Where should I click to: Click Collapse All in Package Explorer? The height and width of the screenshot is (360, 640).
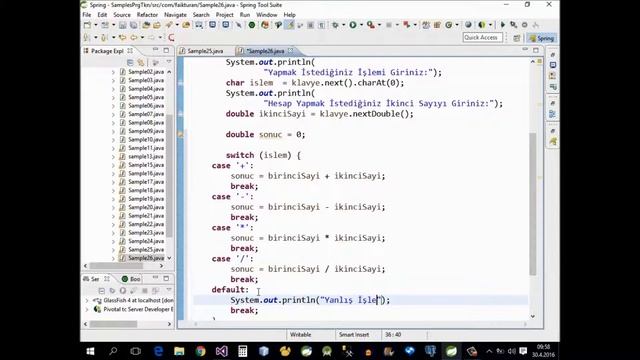click(x=130, y=62)
